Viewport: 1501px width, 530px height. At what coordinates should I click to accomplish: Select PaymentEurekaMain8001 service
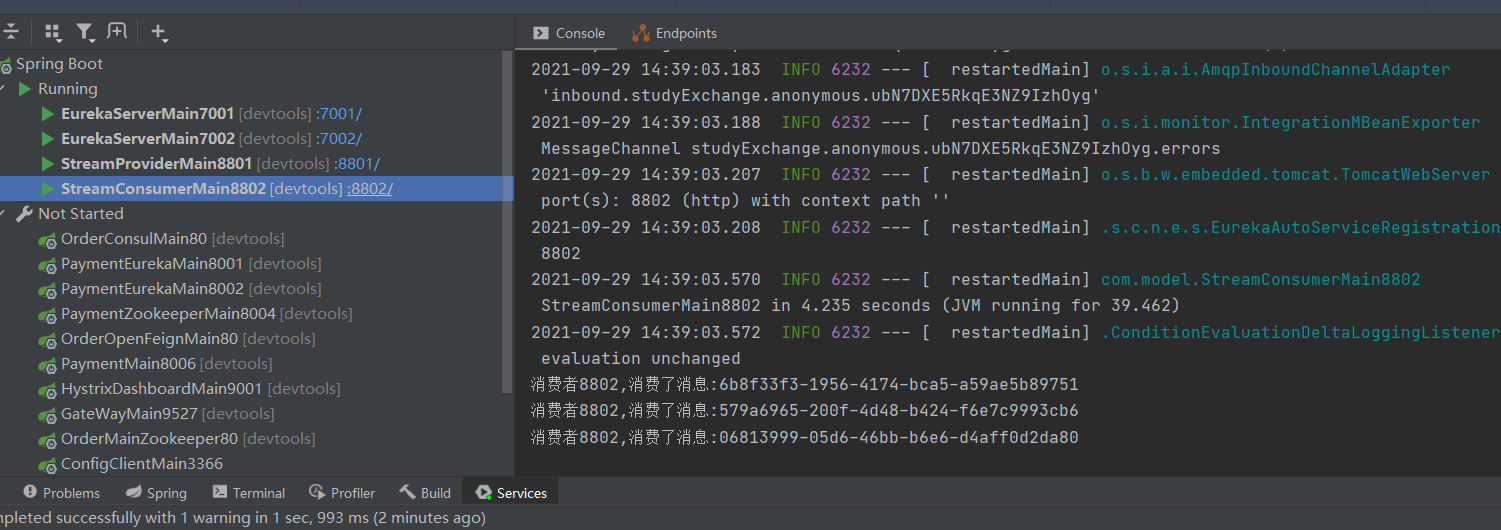(152, 264)
